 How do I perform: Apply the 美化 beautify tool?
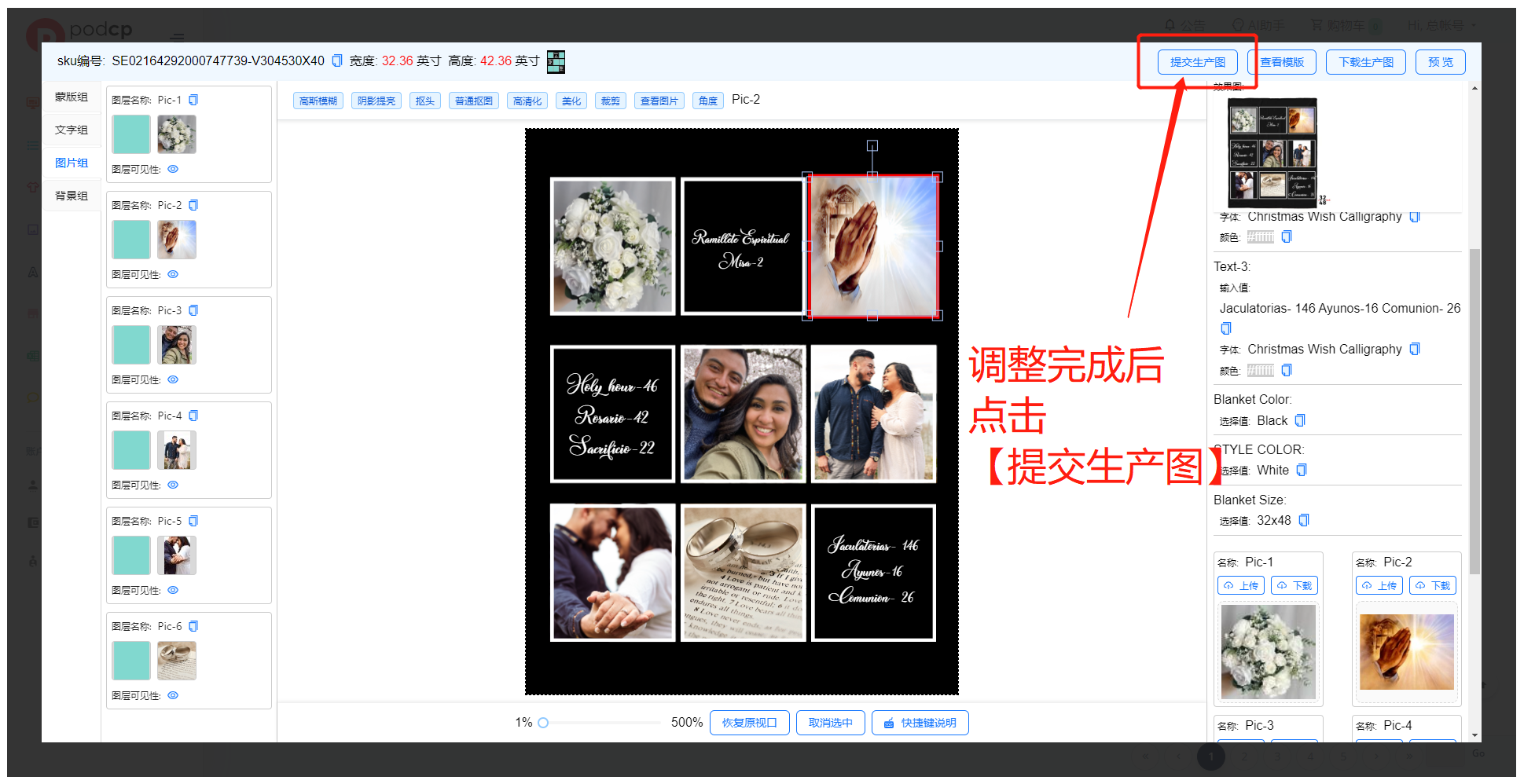click(571, 101)
